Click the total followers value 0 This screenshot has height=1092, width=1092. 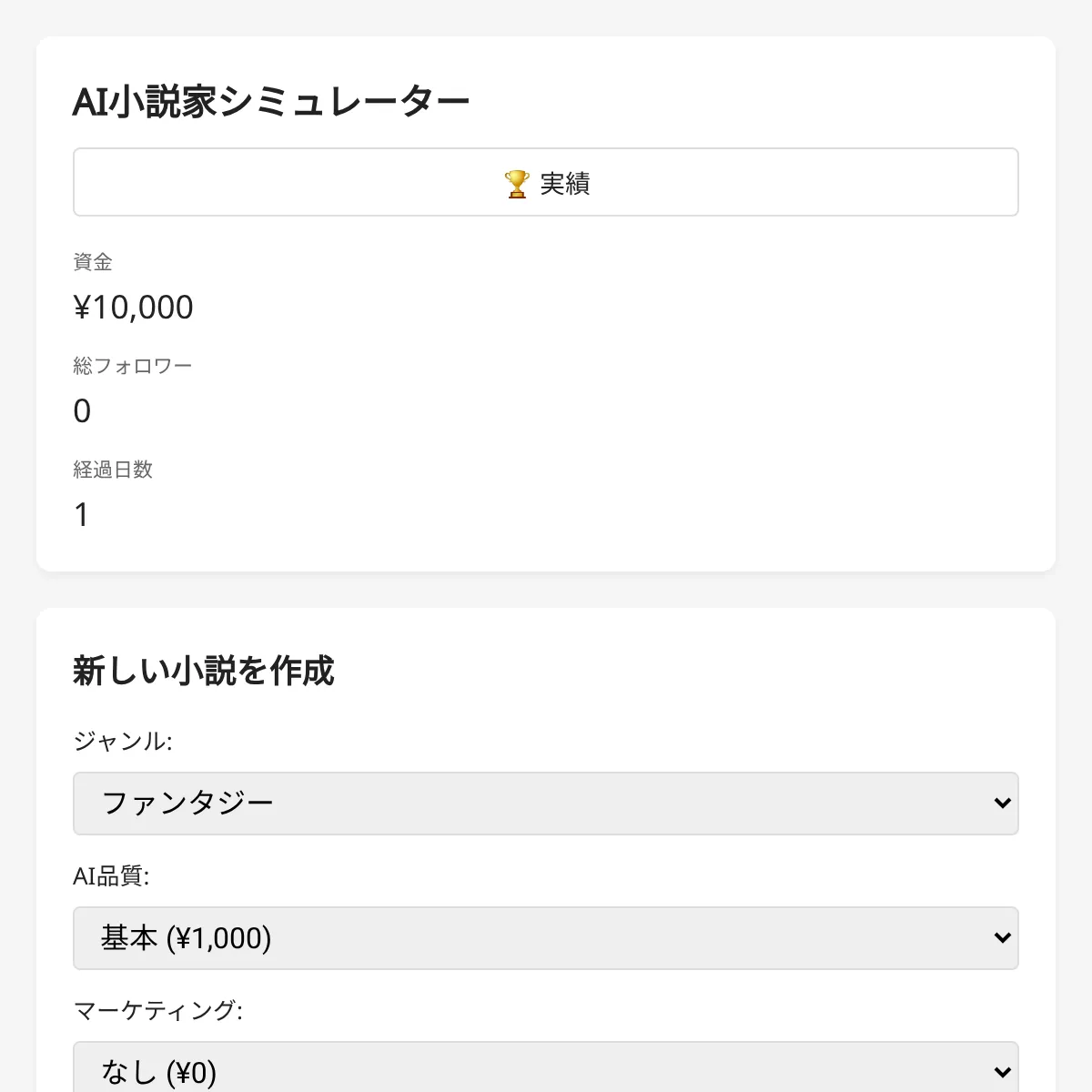(x=82, y=411)
